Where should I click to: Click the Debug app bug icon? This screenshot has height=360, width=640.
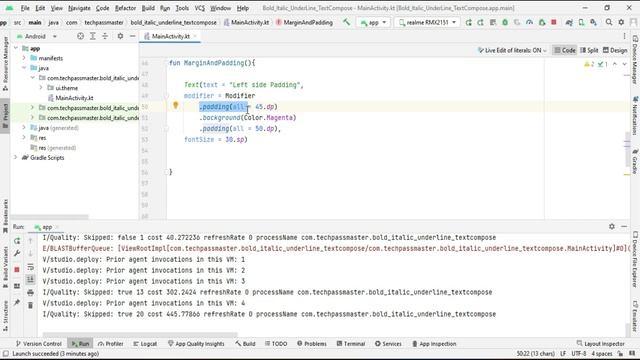point(505,22)
